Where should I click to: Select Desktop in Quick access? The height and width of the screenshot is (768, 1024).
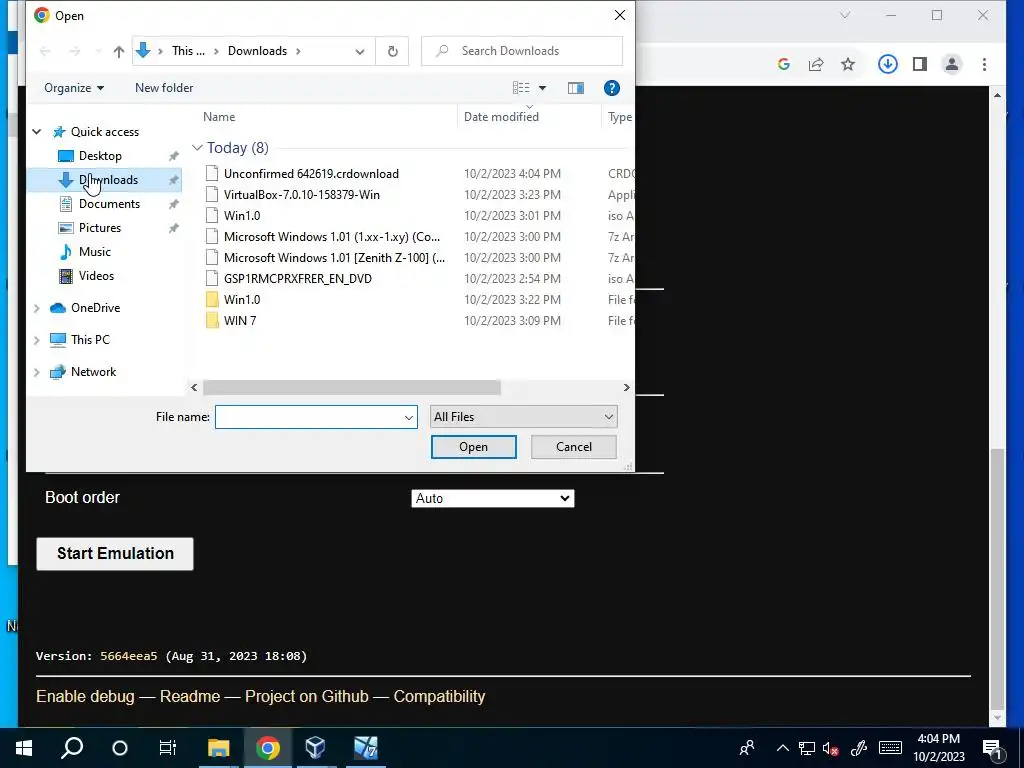coord(100,156)
